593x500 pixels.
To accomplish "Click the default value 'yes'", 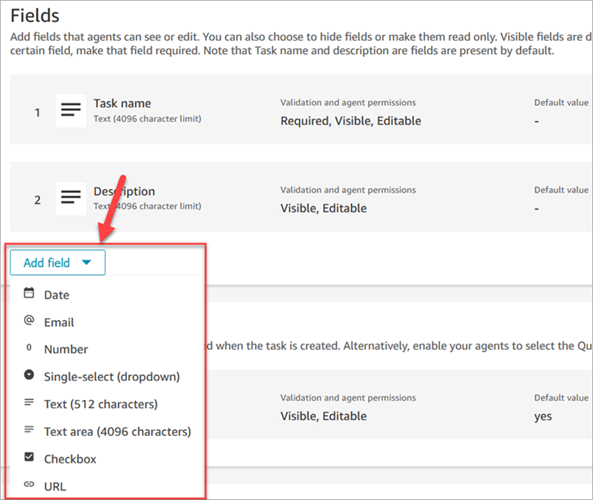I will pyautogui.click(x=543, y=417).
